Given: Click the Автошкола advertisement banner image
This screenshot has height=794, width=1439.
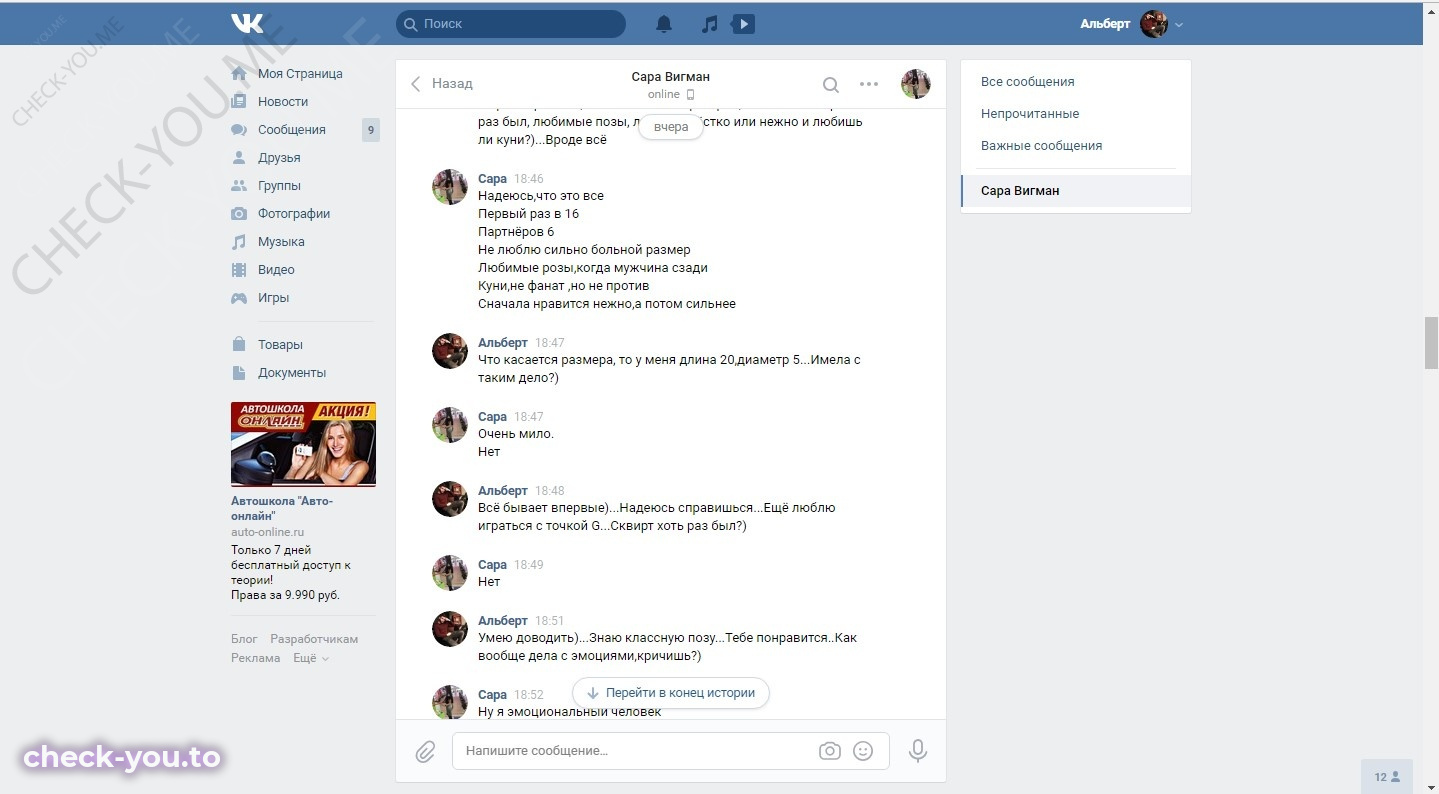Looking at the screenshot, I should point(303,444).
